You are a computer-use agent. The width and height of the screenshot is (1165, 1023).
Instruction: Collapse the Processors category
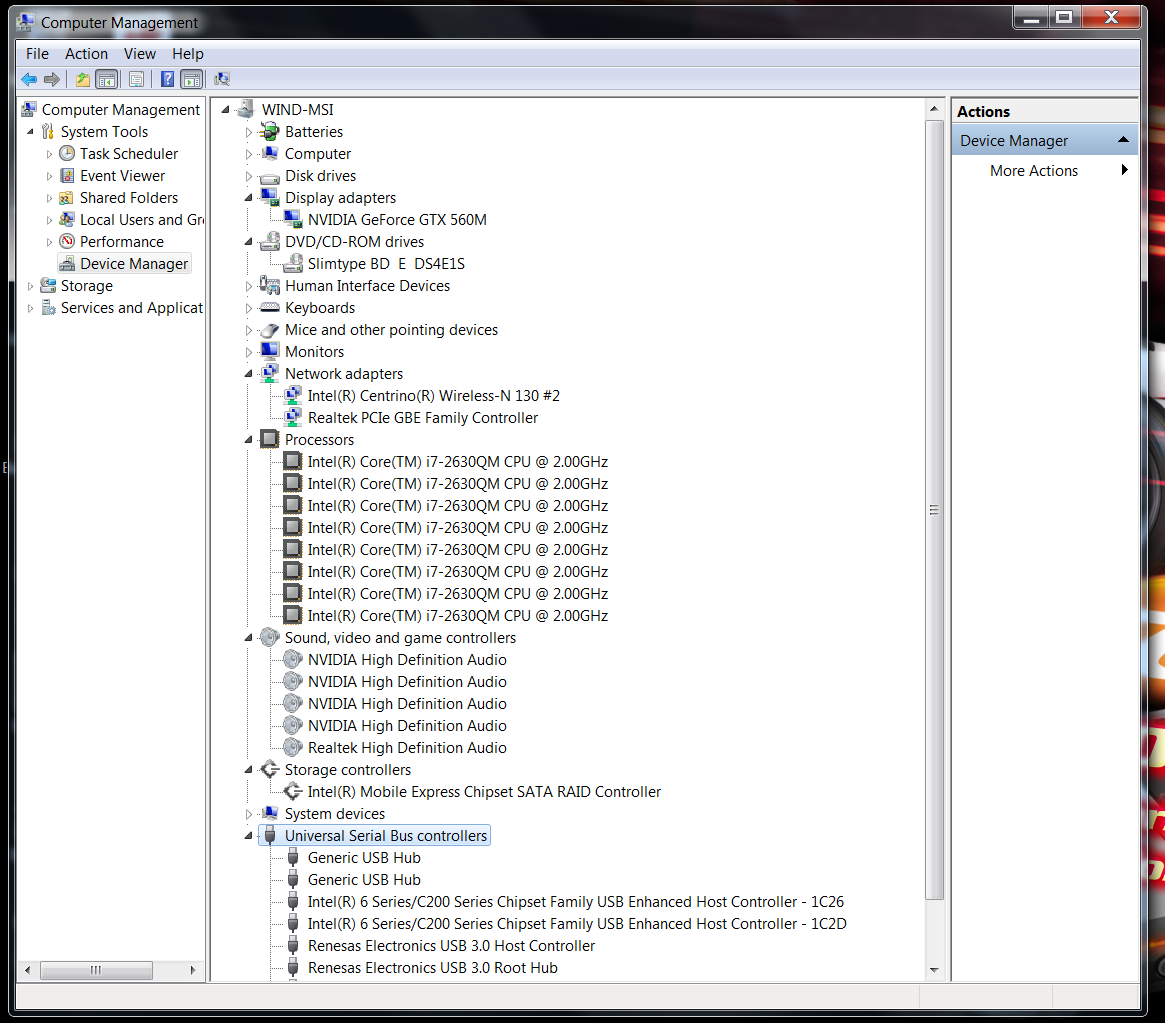click(250, 440)
